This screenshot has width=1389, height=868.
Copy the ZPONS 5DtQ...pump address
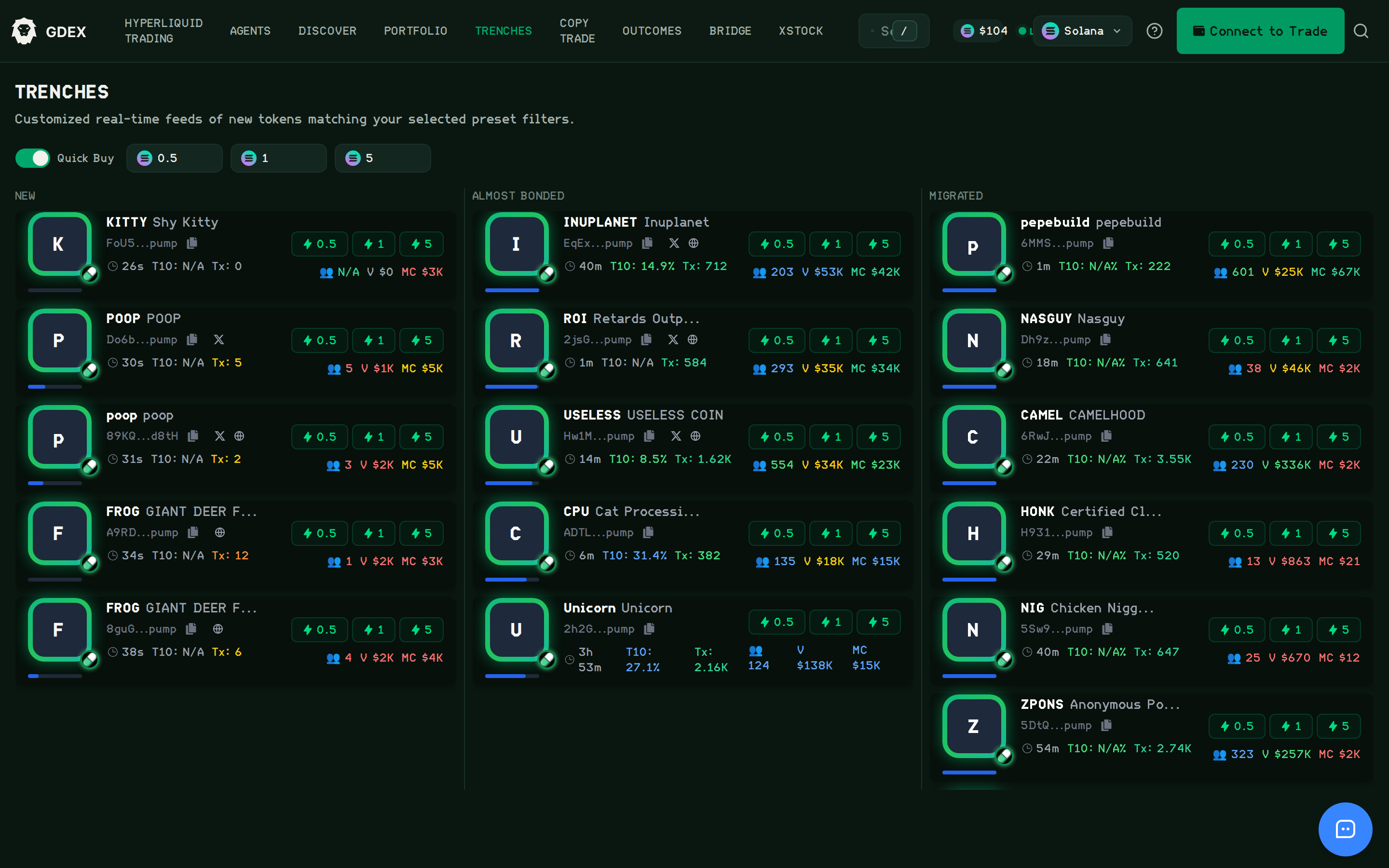coord(1106,726)
